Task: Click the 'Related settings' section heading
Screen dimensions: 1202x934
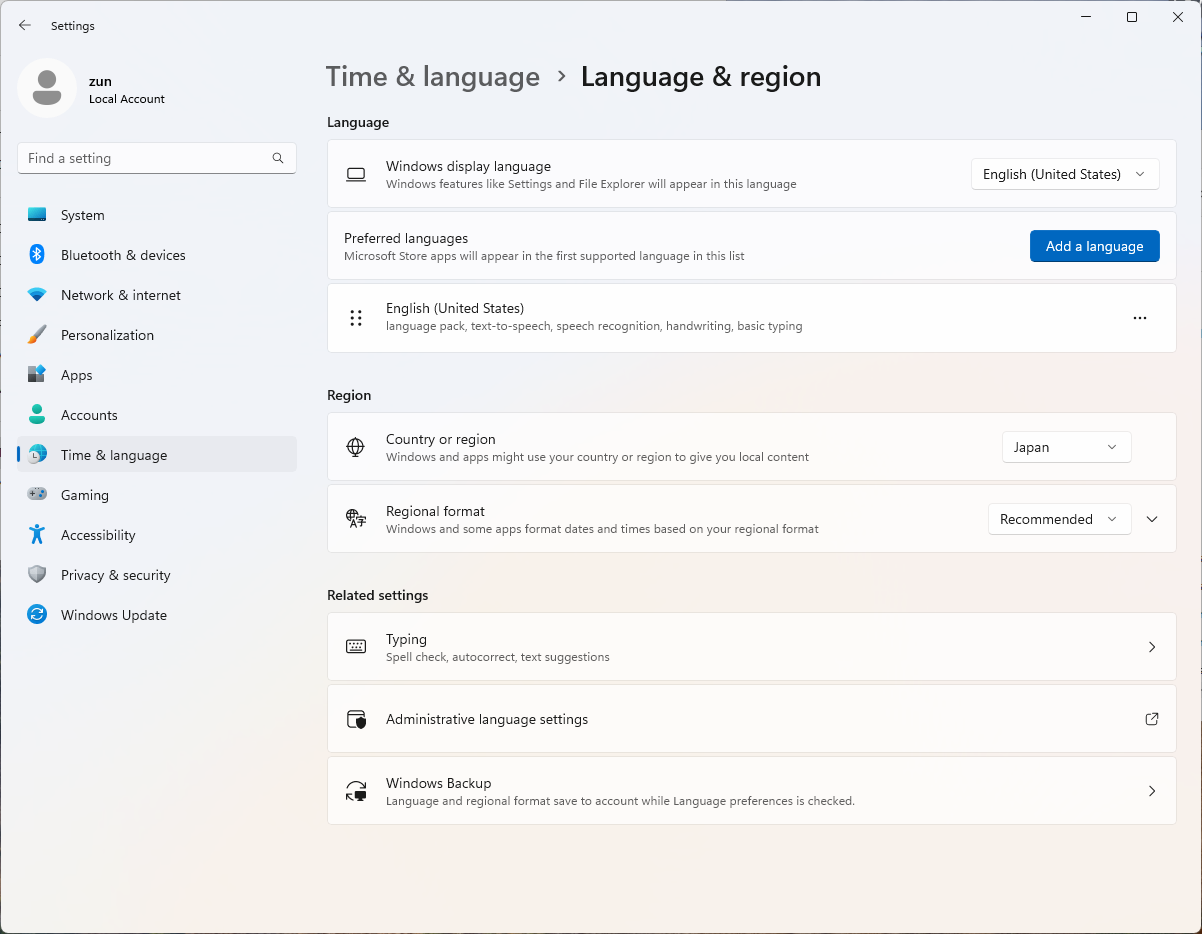Action: point(377,595)
